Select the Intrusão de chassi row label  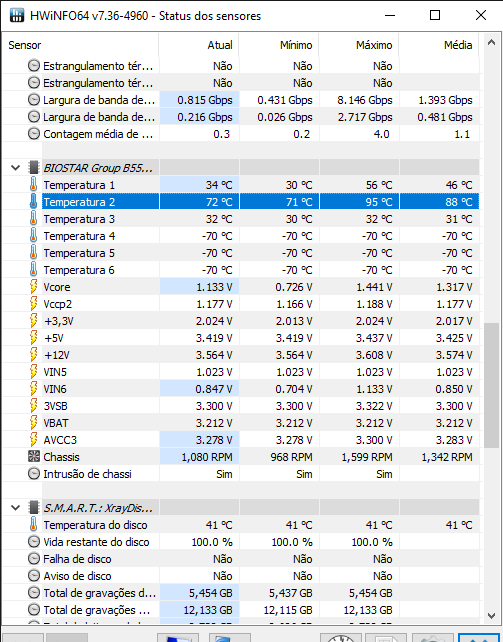coord(88,474)
